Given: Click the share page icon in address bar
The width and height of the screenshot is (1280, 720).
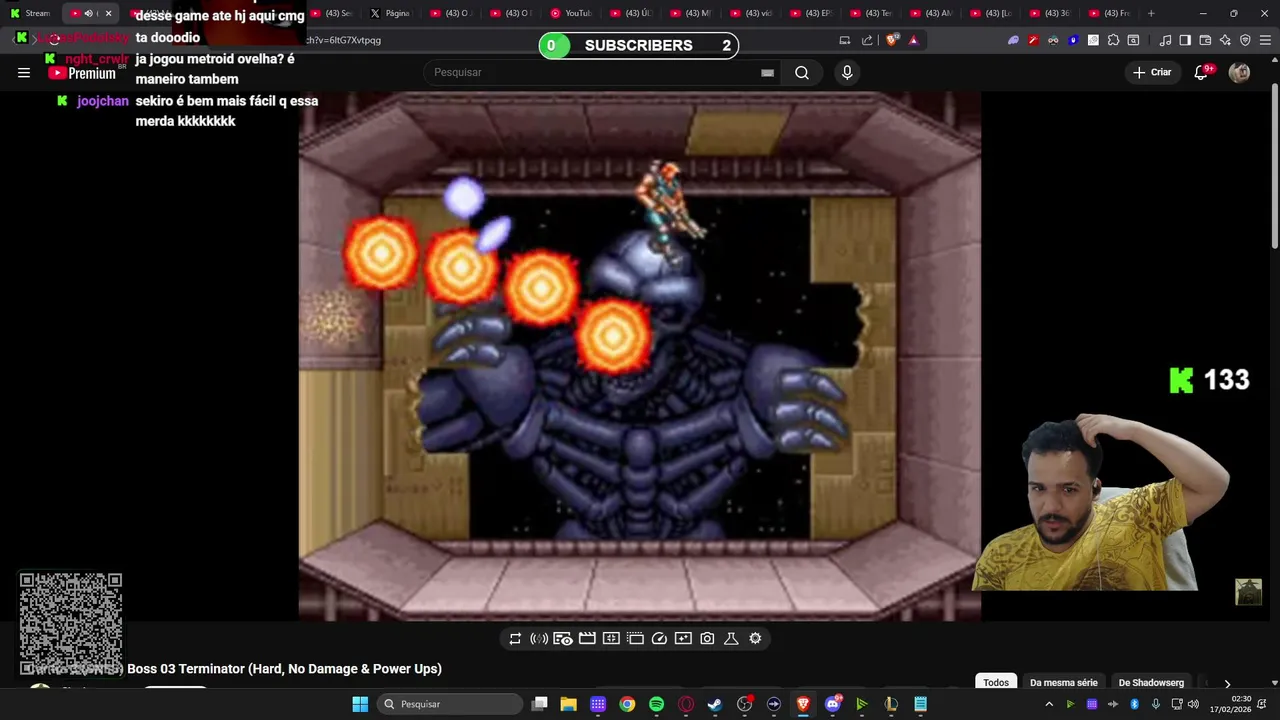Looking at the screenshot, I should [867, 40].
